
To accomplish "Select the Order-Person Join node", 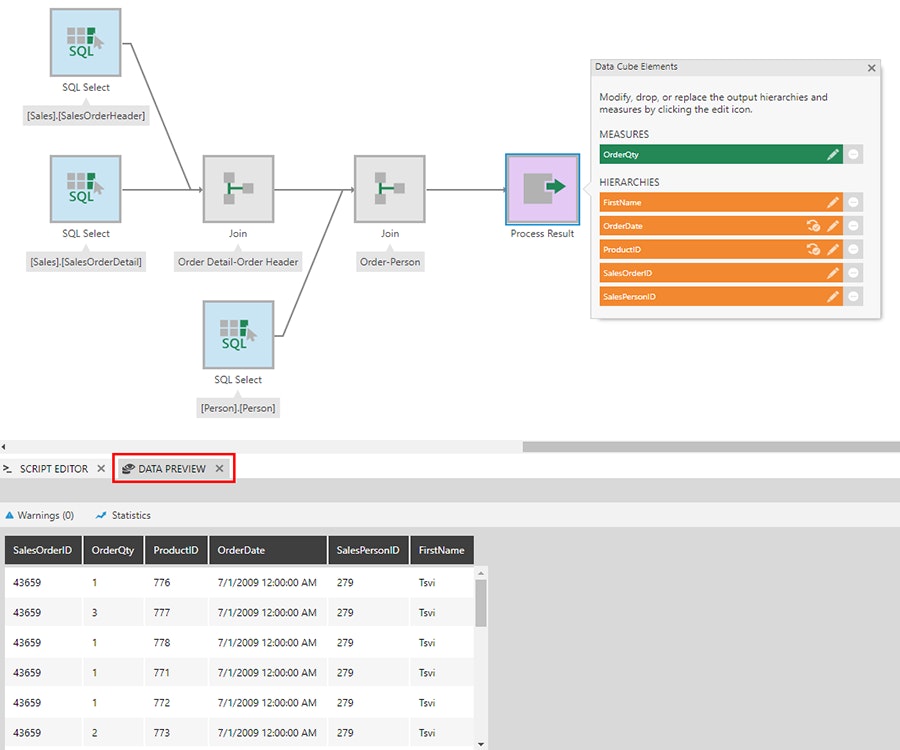I will coord(390,189).
